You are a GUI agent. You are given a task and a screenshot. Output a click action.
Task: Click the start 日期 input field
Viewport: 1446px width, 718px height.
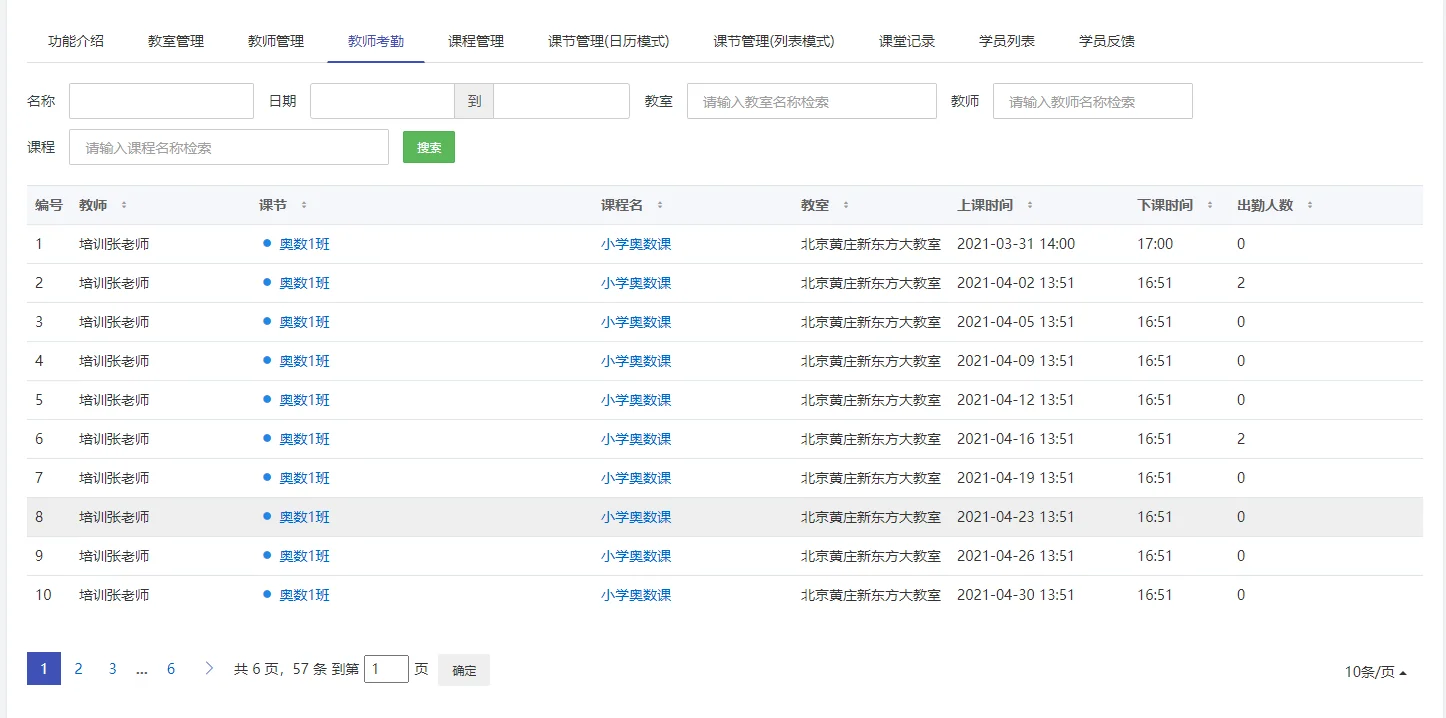382,101
